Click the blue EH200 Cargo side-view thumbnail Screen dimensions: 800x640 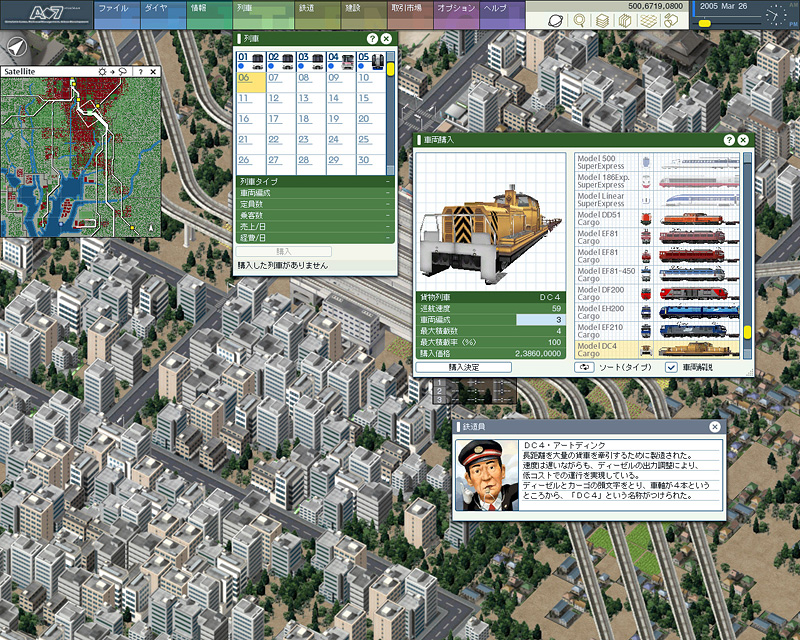(698, 312)
